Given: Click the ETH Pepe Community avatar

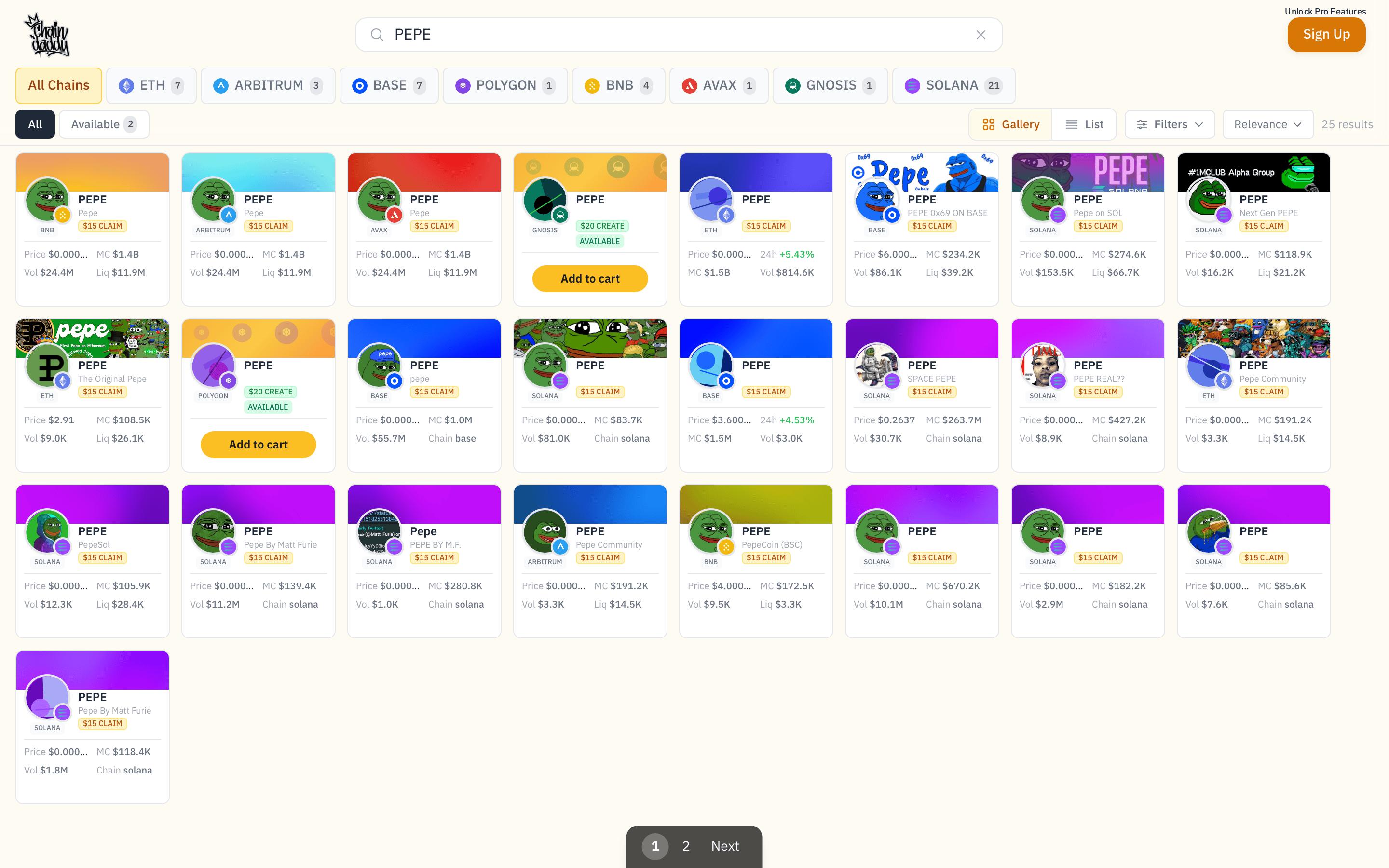Looking at the screenshot, I should 1208,366.
